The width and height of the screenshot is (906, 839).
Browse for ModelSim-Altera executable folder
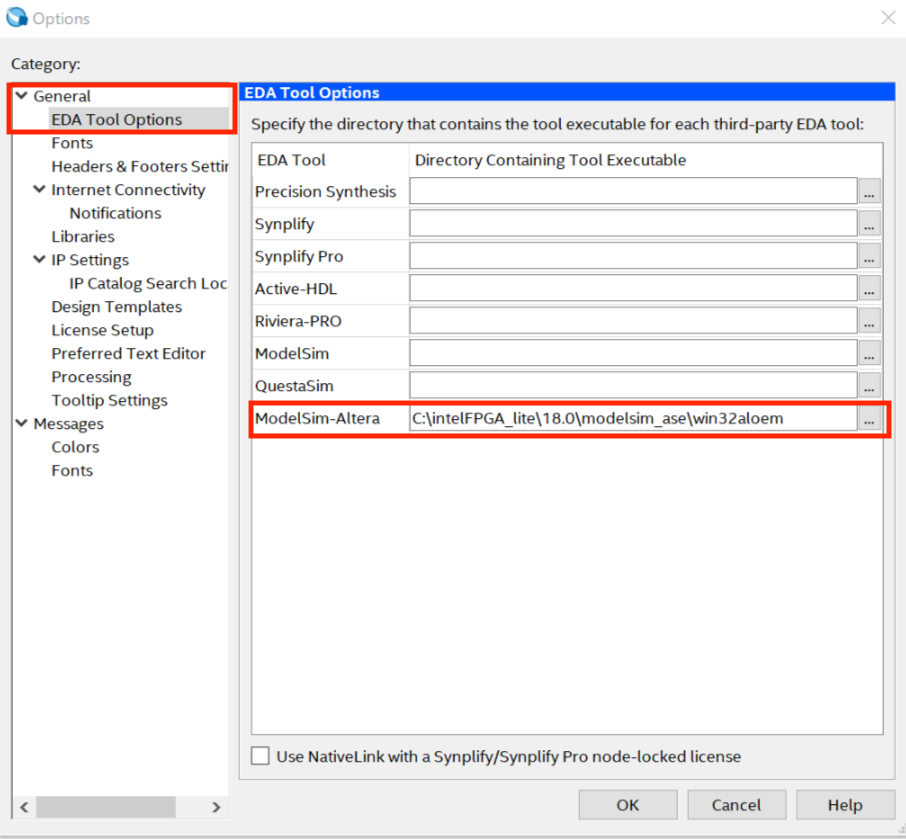pyautogui.click(x=869, y=419)
